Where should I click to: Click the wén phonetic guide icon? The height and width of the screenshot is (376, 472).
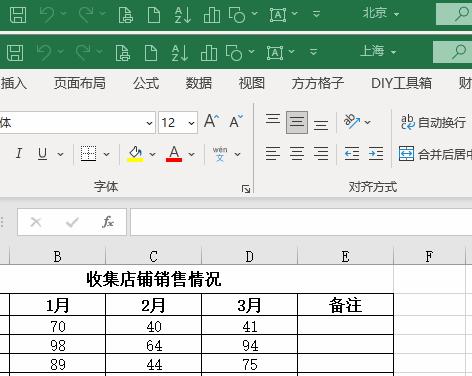tap(220, 154)
